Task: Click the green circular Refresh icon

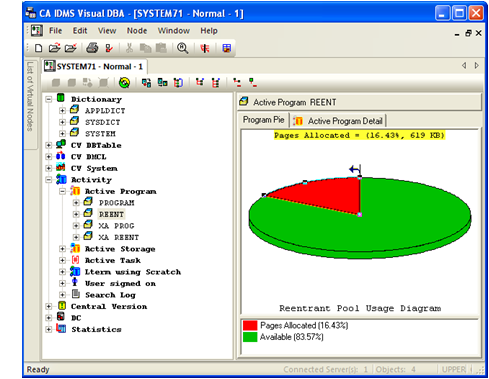Action: tap(124, 83)
